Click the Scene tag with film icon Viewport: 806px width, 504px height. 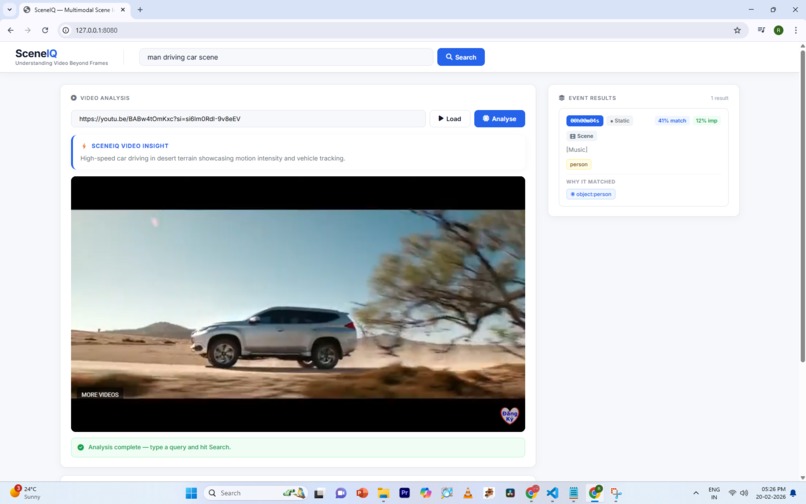click(581, 136)
